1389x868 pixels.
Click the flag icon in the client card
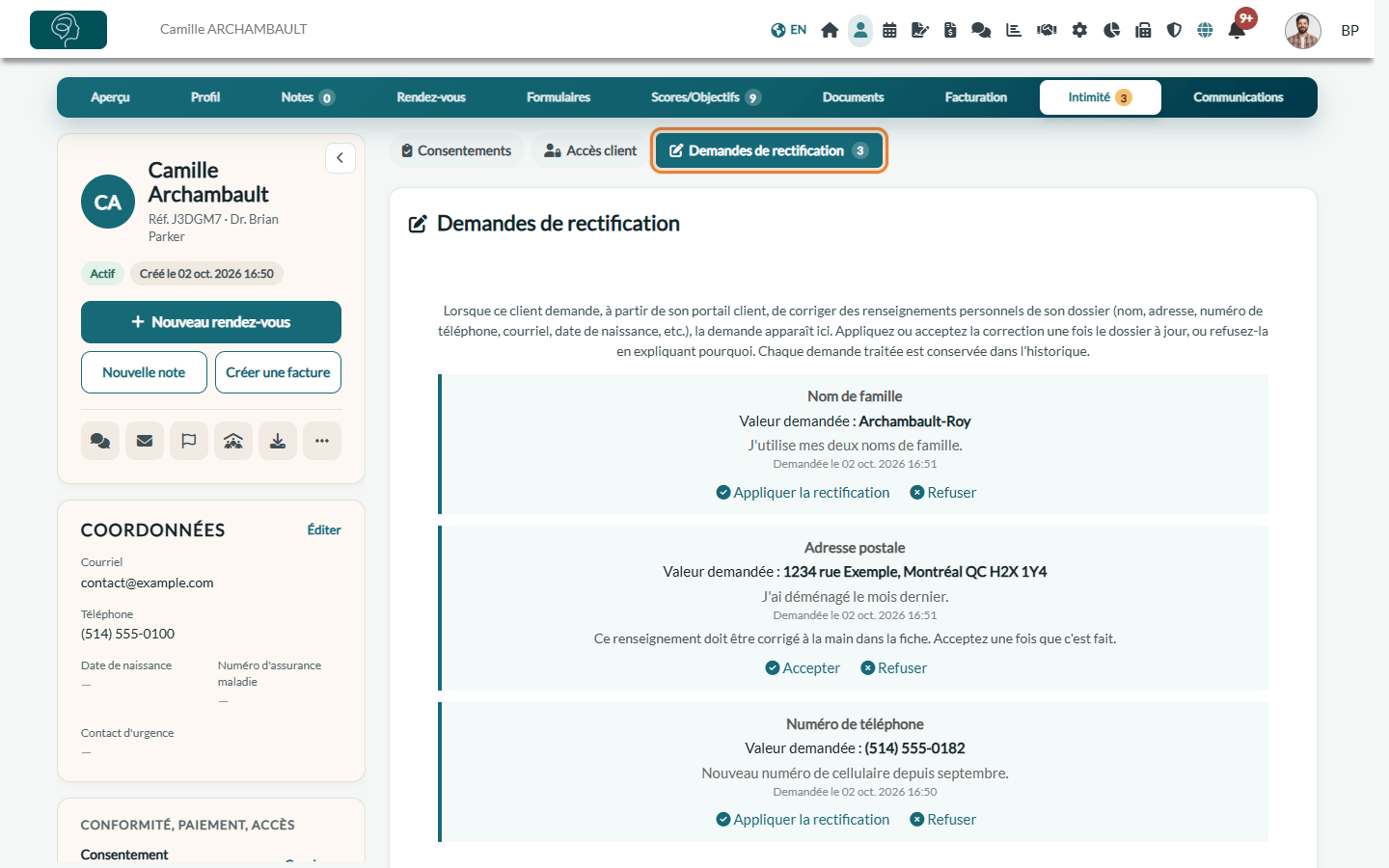click(189, 441)
